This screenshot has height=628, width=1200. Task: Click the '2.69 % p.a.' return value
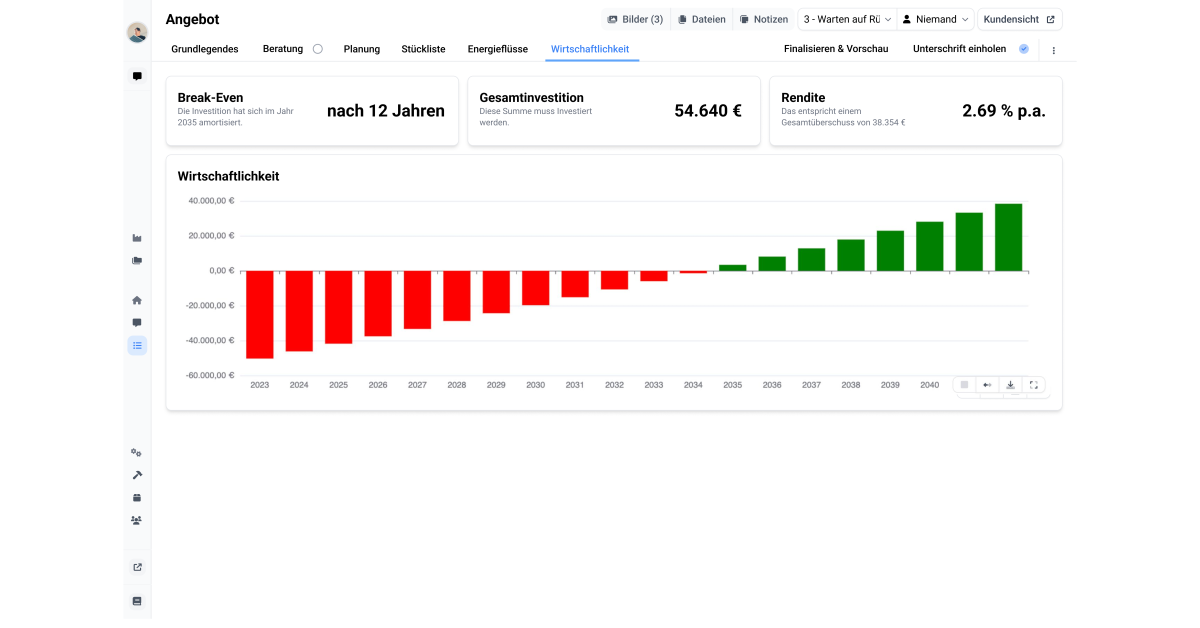click(1004, 111)
